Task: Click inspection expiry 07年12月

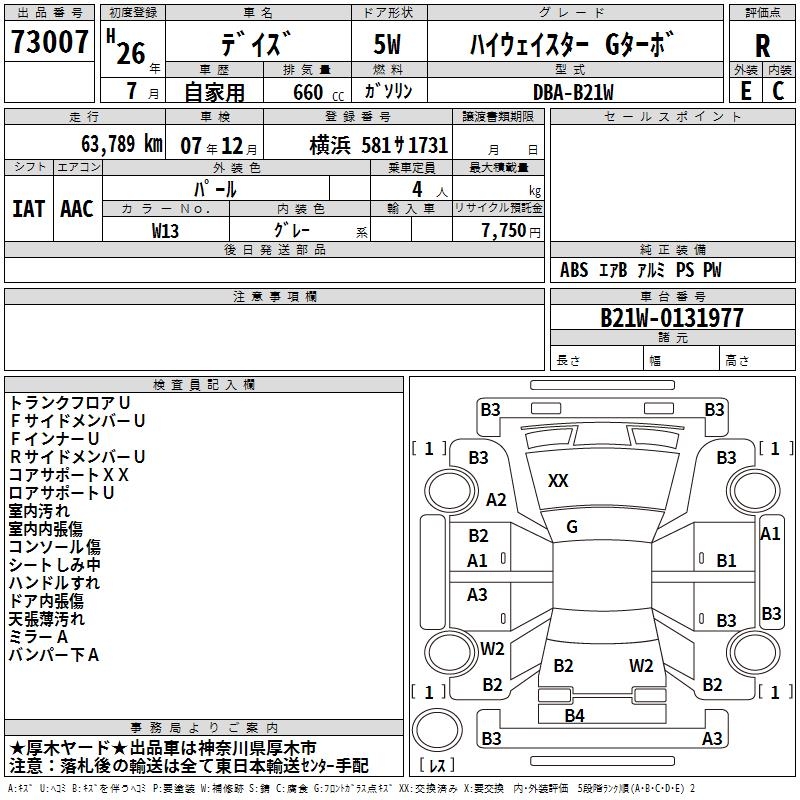Action: click(x=219, y=146)
